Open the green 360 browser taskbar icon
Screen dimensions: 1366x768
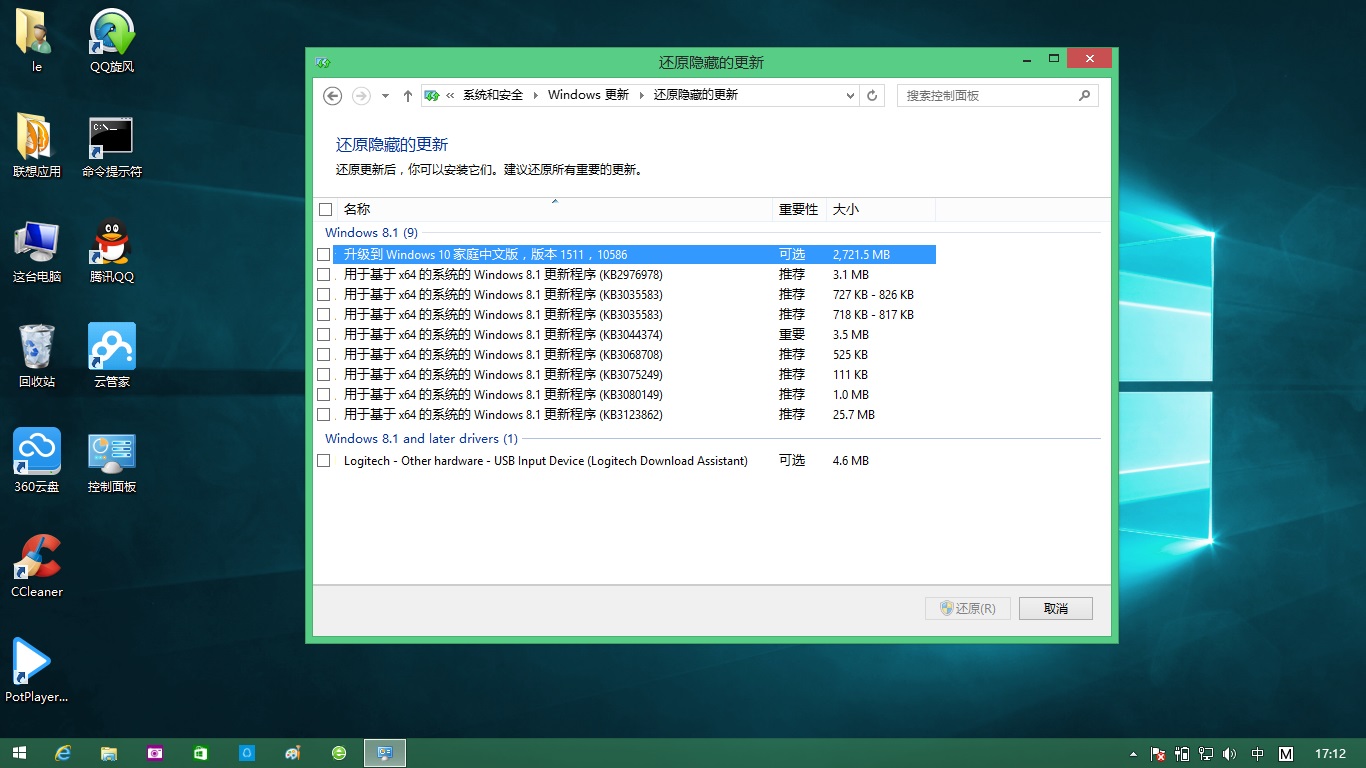[x=339, y=753]
